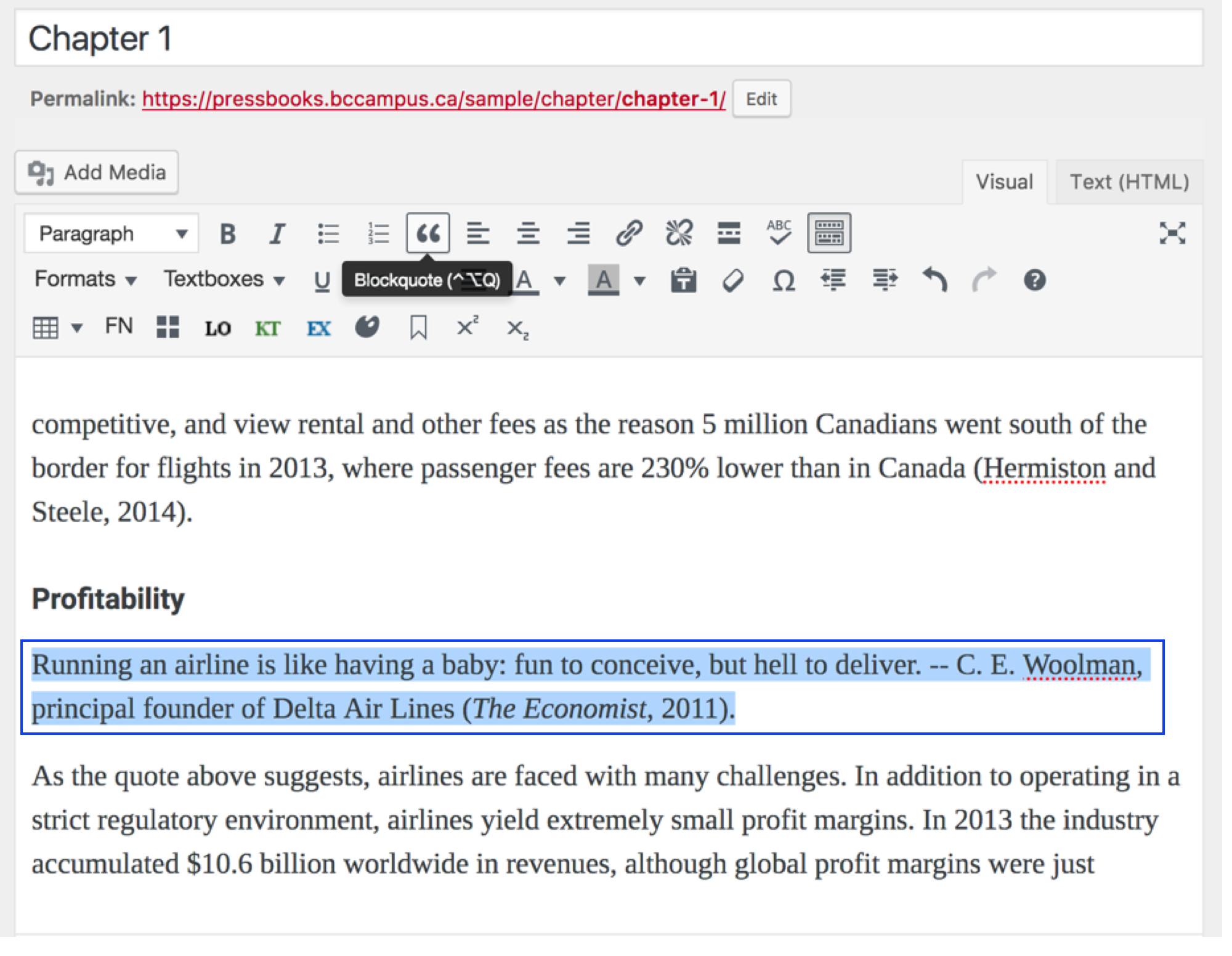1232x956 pixels.
Task: Insert a footnote with FN button
Action: pos(118,326)
